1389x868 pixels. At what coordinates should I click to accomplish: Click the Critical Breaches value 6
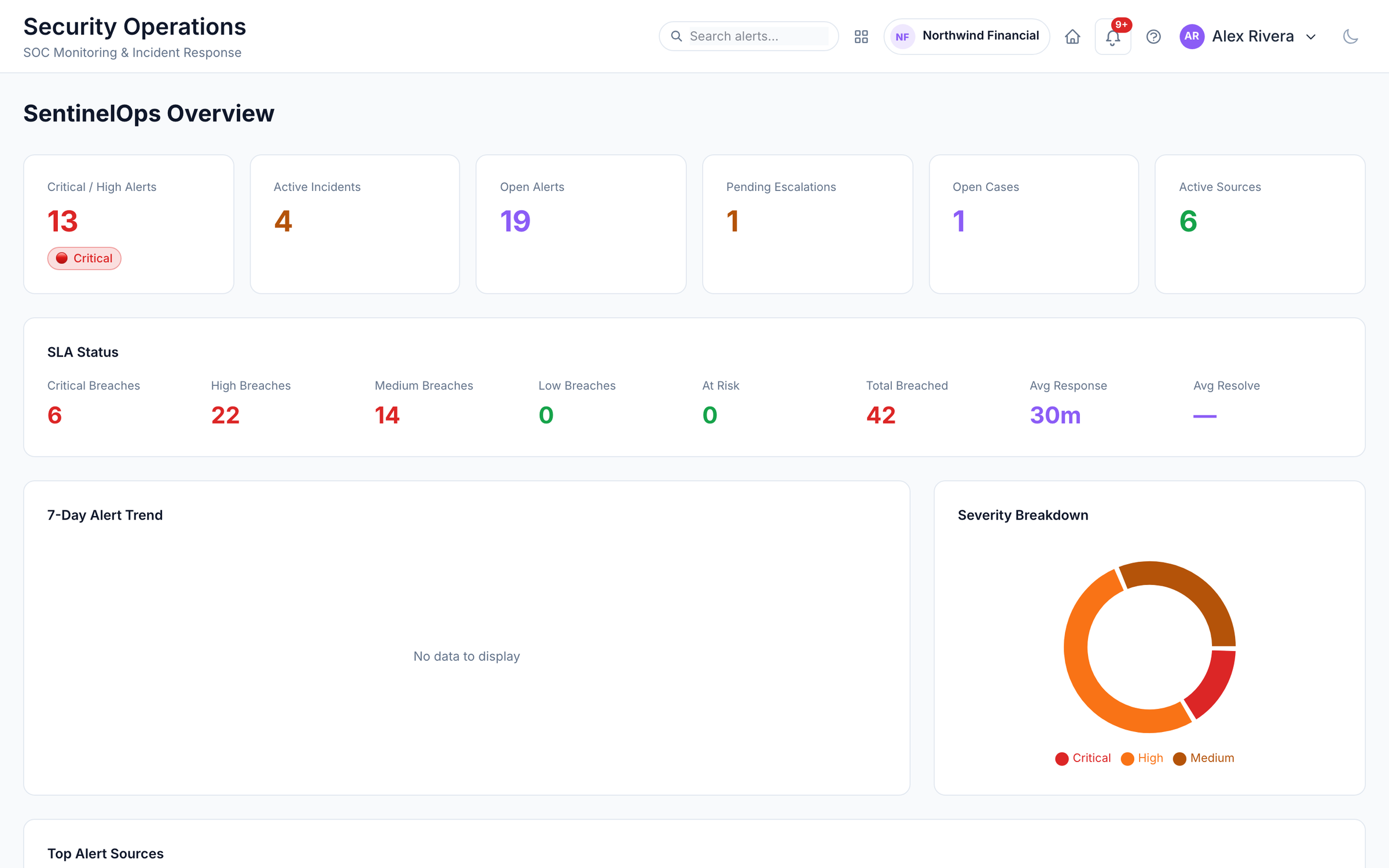click(54, 415)
